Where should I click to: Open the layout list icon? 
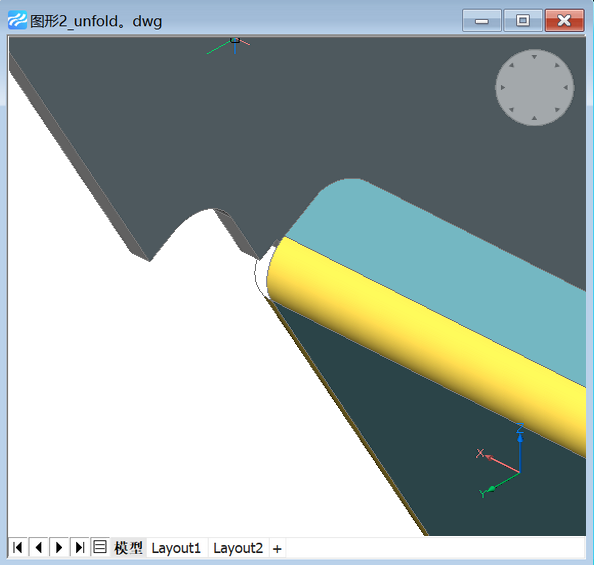(100, 547)
